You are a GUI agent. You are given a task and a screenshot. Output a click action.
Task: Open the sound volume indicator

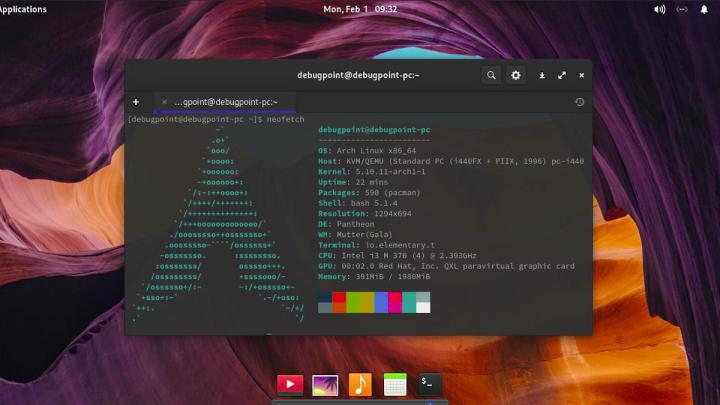(659, 9)
